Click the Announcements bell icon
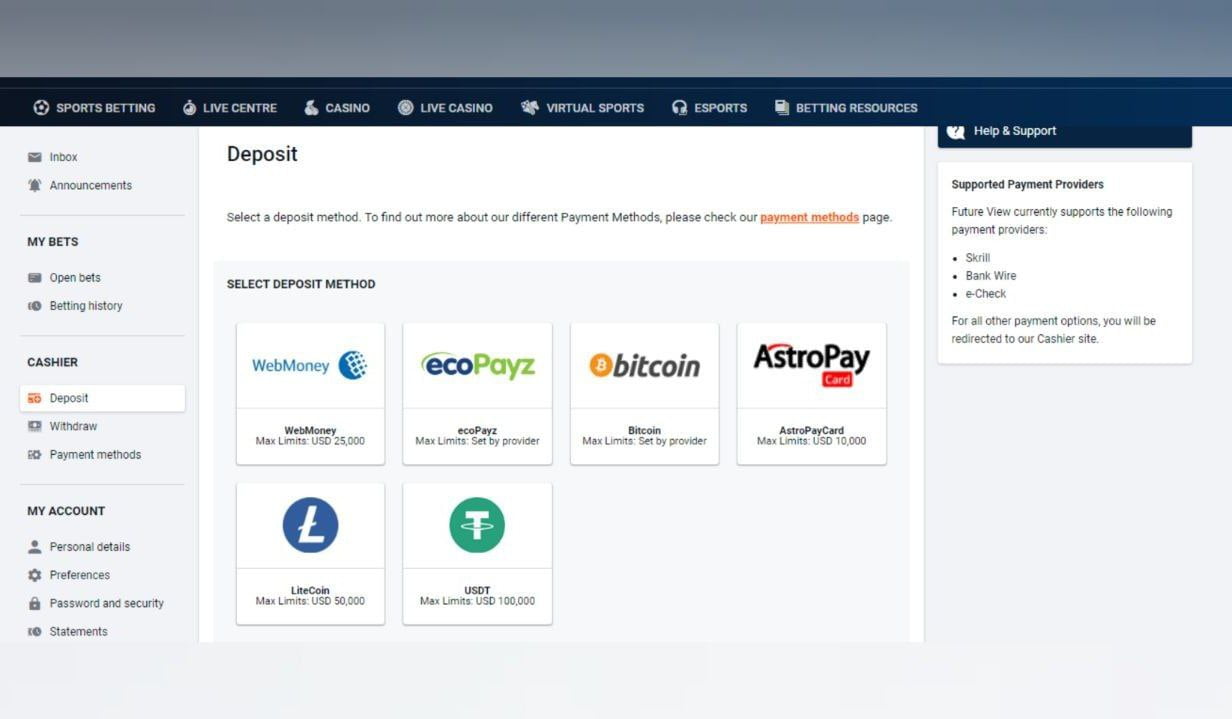This screenshot has width=1232, height=719. point(35,185)
